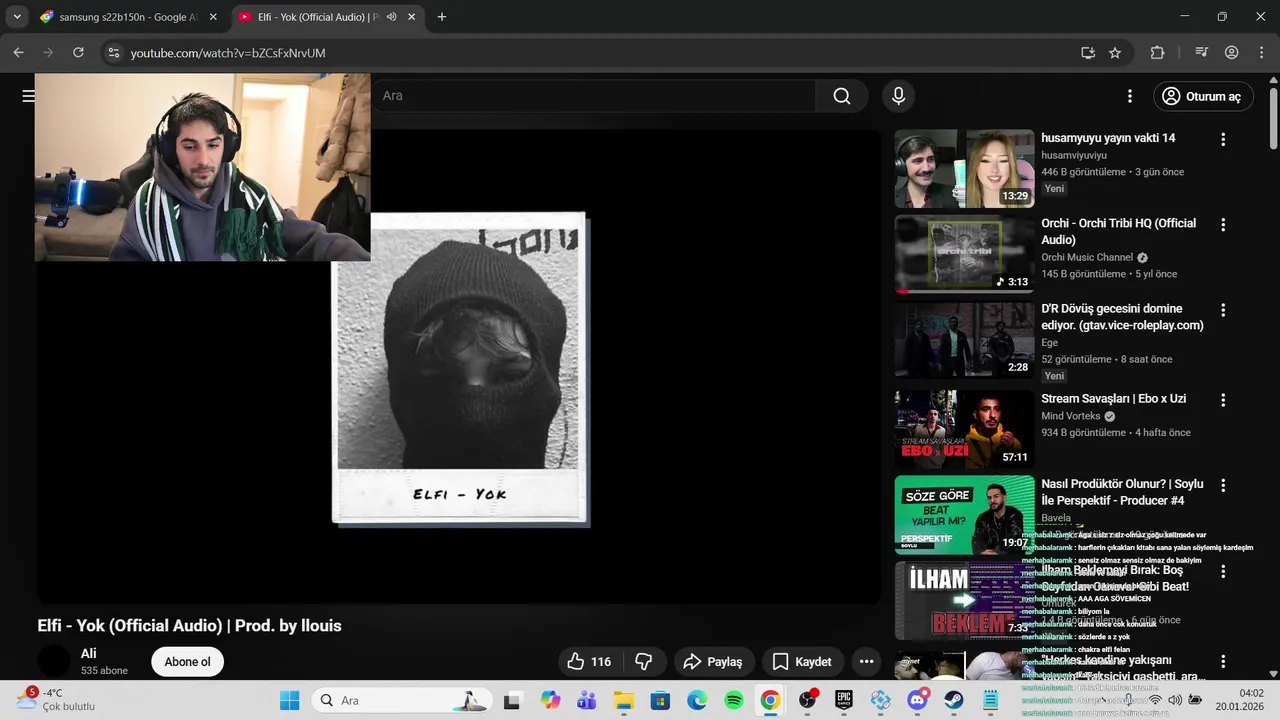The image size is (1280, 720).
Task: Open Task View from taskbar
Action: (x=512, y=700)
